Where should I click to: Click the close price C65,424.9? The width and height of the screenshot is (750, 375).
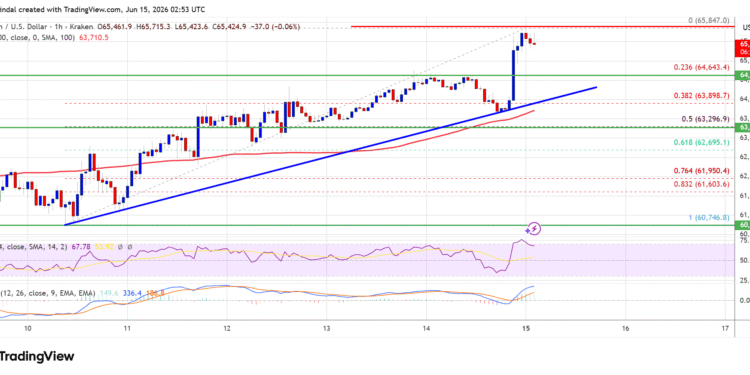[x=228, y=27]
